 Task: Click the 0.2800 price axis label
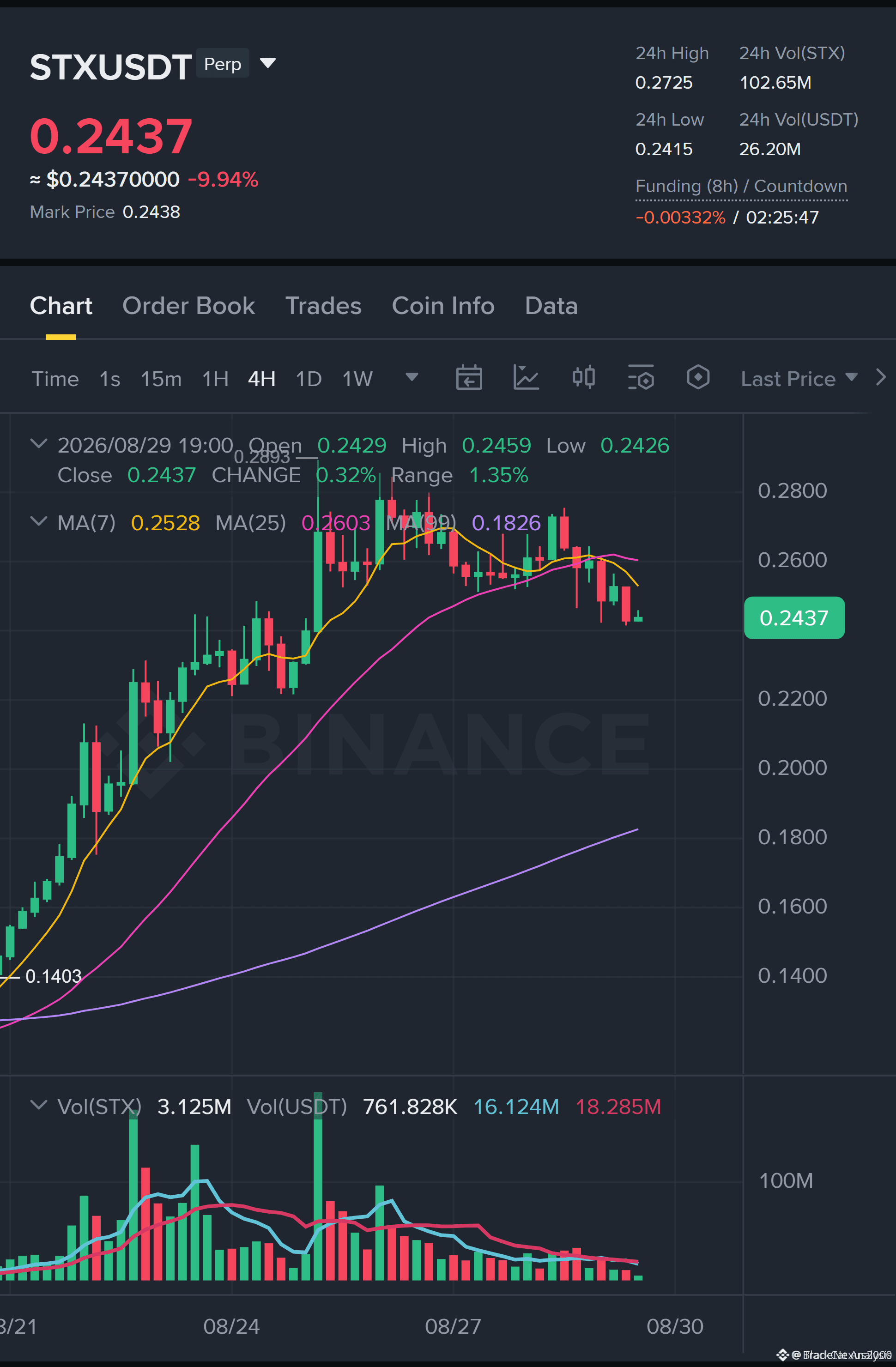(x=793, y=490)
